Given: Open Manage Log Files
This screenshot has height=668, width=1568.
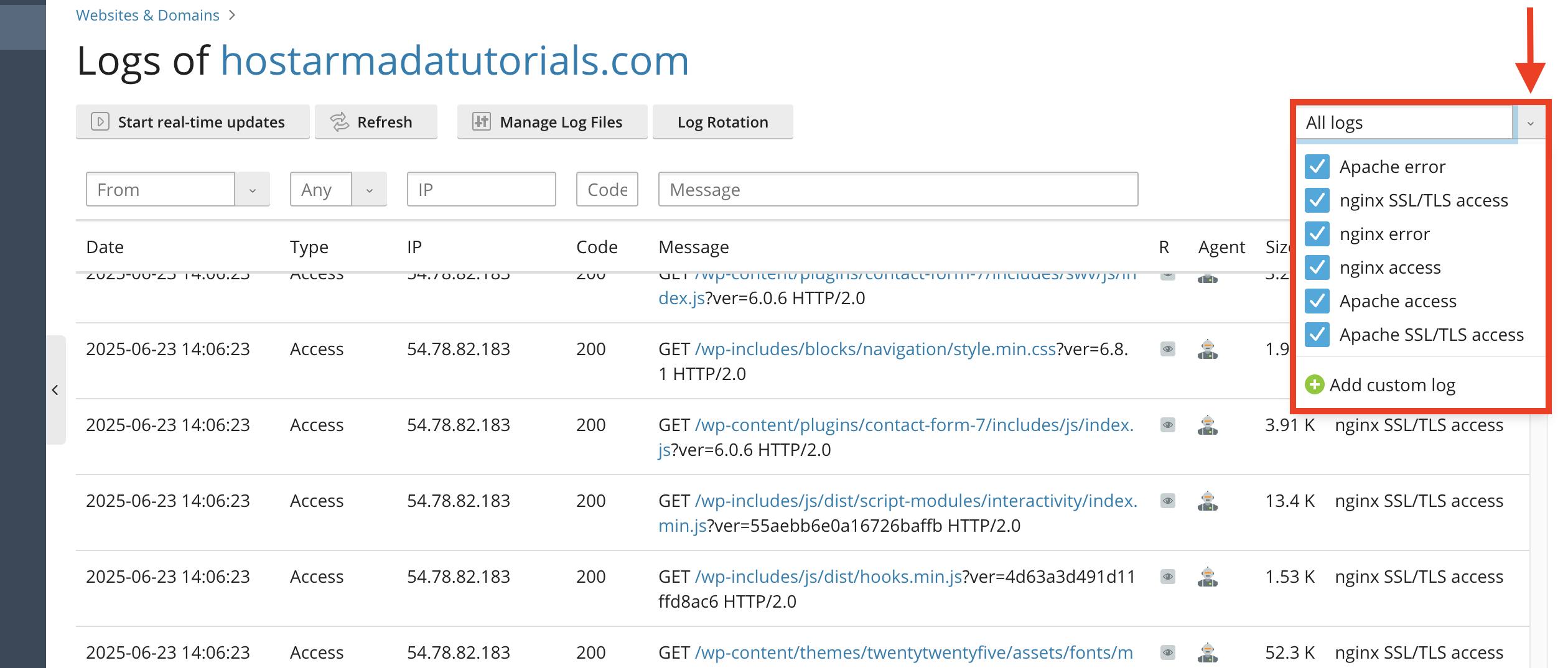Looking at the screenshot, I should tap(552, 122).
